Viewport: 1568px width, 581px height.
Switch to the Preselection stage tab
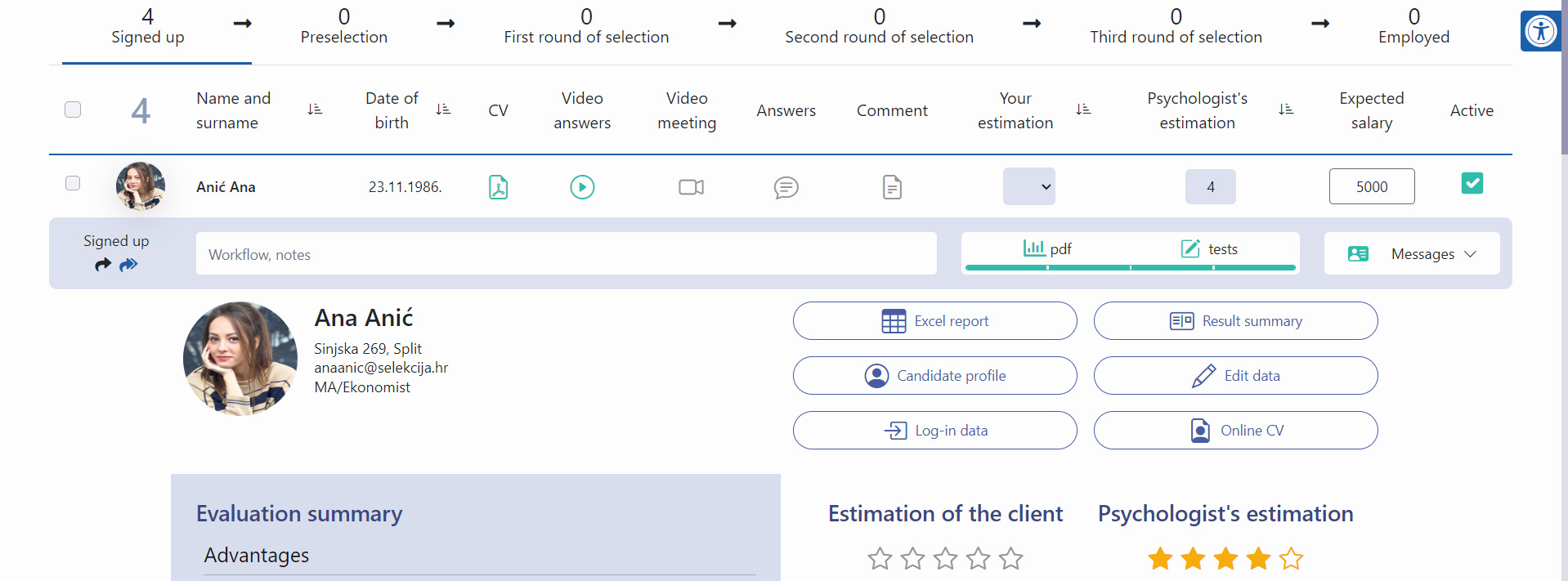pos(343,27)
